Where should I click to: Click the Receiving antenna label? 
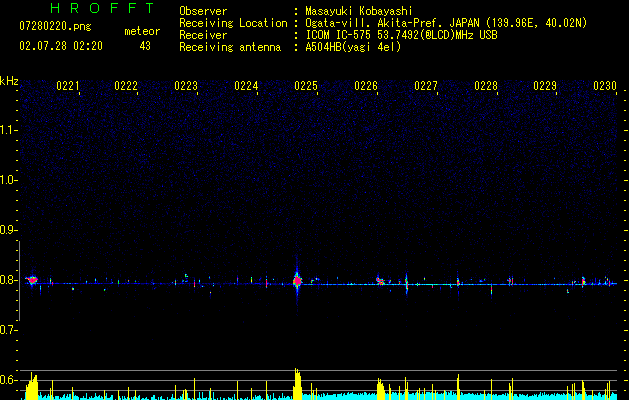click(230, 47)
